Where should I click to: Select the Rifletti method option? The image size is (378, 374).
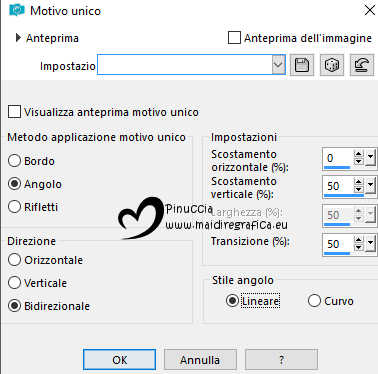pyautogui.click(x=14, y=207)
